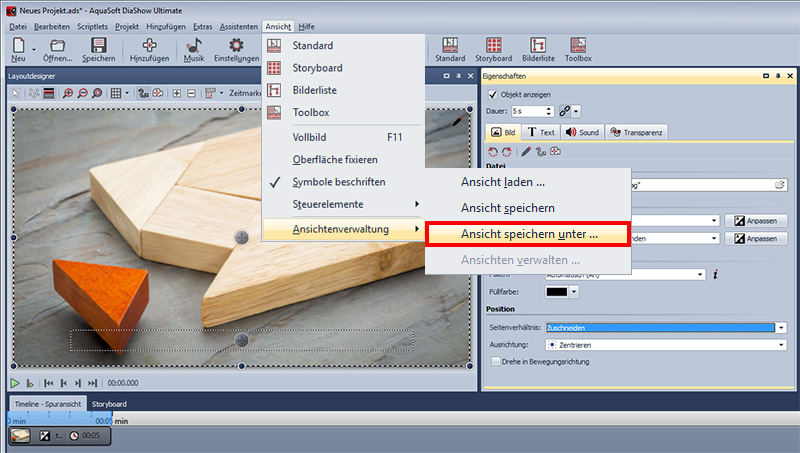Open Einstellungen via the gear icon
800x453 pixels.
(236, 46)
